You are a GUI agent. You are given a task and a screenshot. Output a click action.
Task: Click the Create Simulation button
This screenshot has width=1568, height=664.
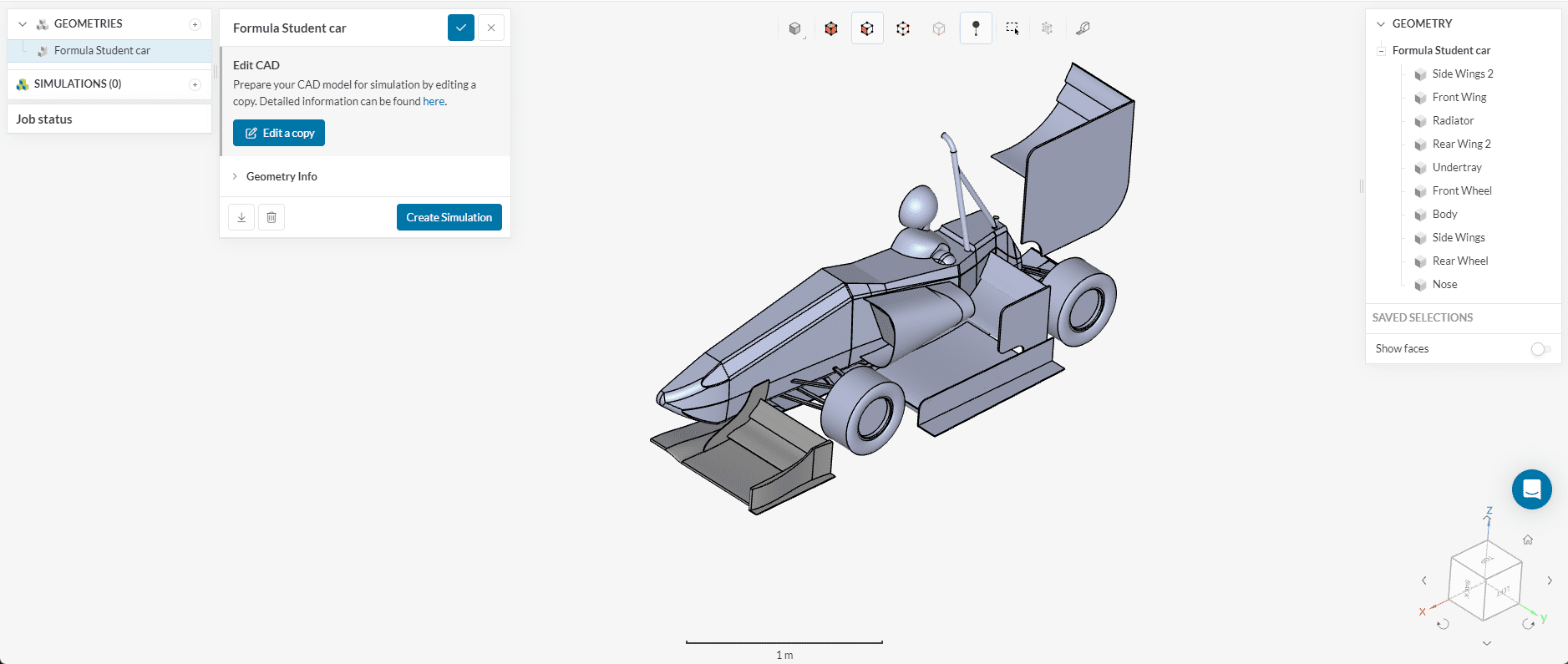pos(449,217)
